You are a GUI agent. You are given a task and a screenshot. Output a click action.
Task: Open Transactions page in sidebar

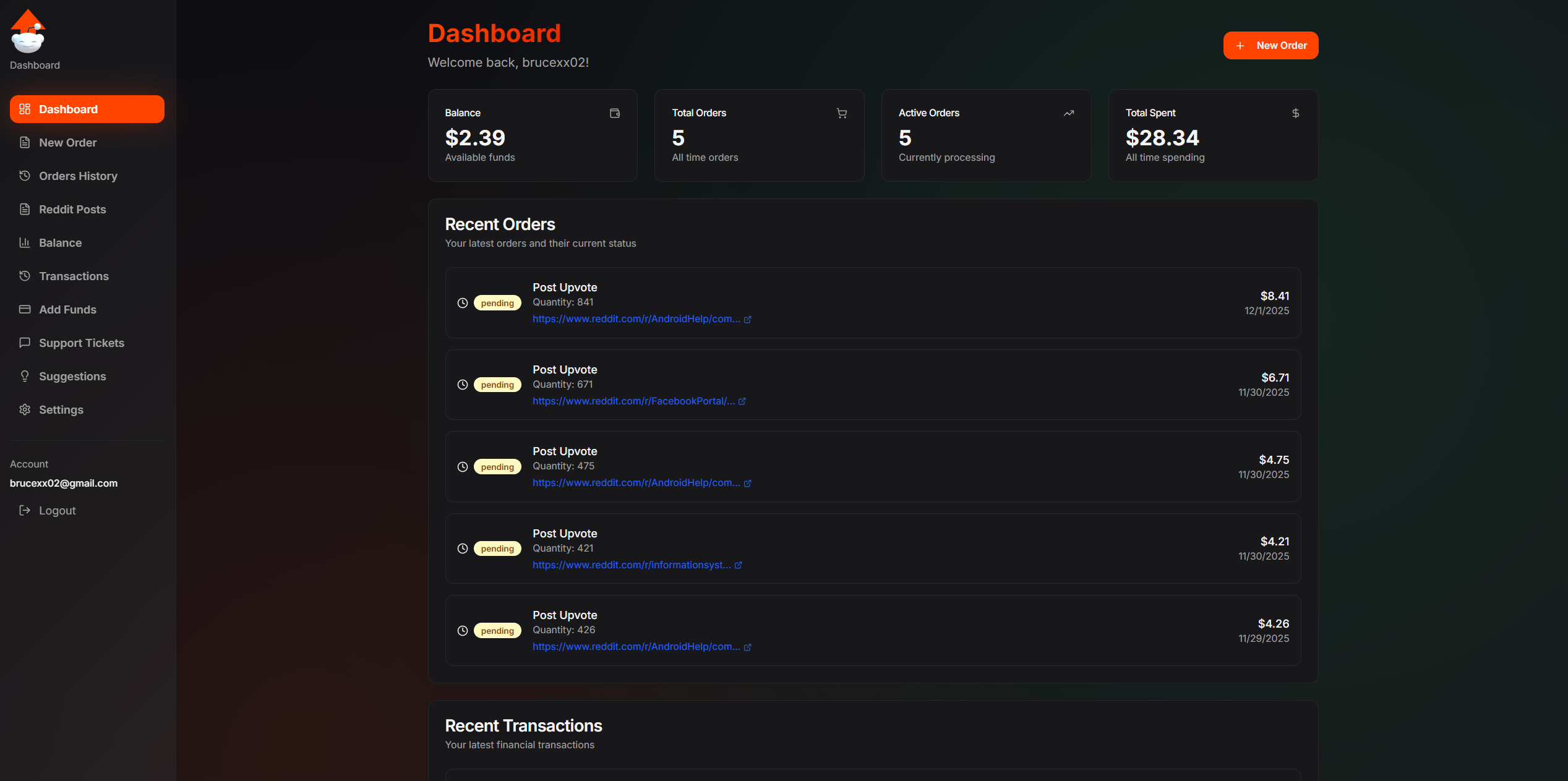tap(74, 276)
